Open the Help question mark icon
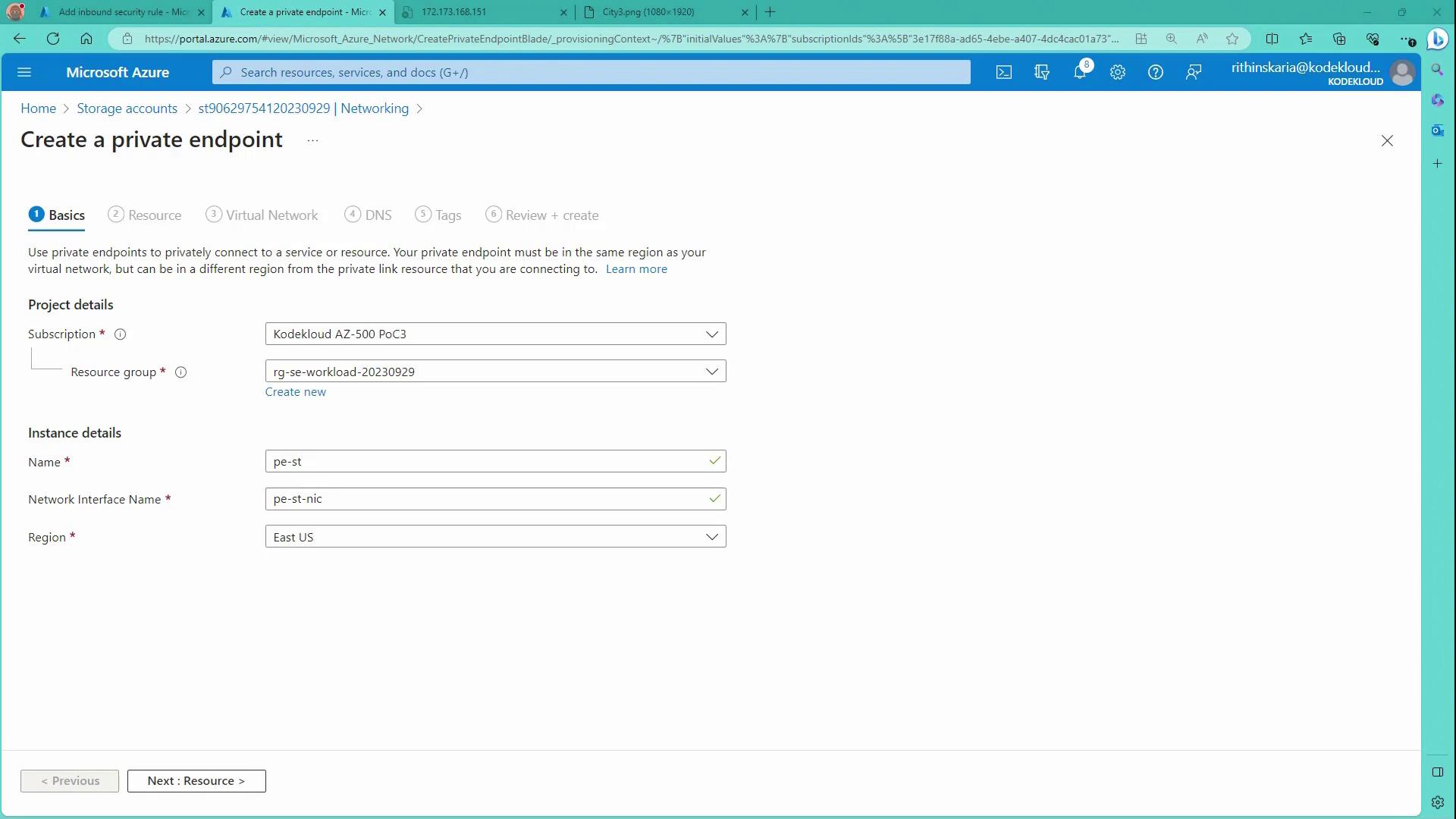The height and width of the screenshot is (819, 1456). (x=1155, y=73)
